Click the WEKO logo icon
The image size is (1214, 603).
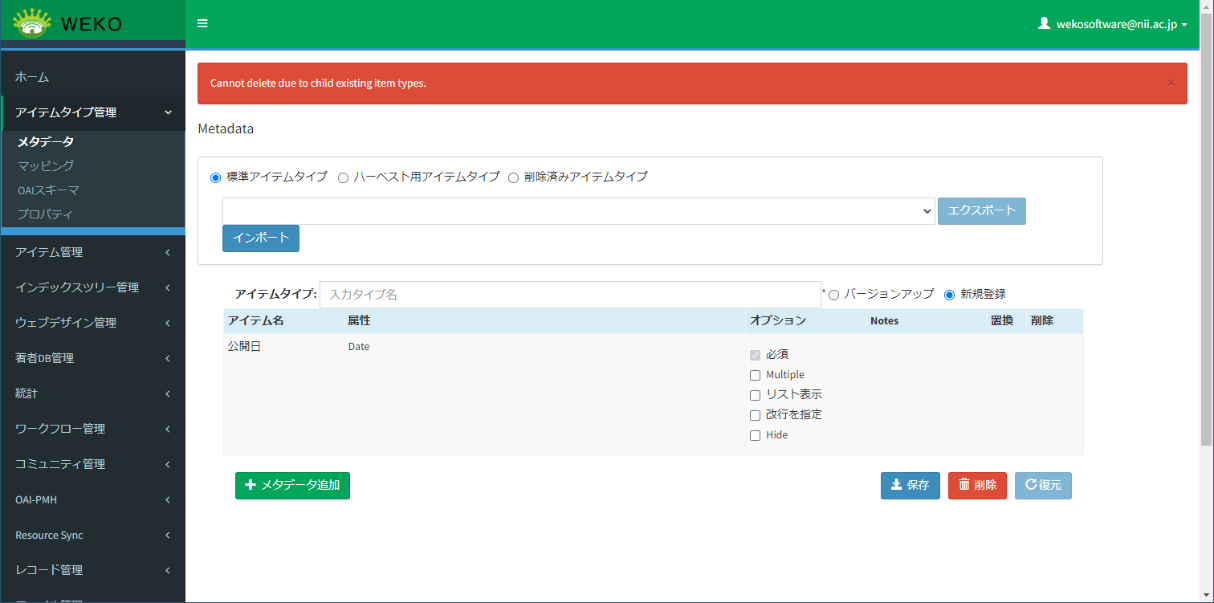tap(32, 22)
